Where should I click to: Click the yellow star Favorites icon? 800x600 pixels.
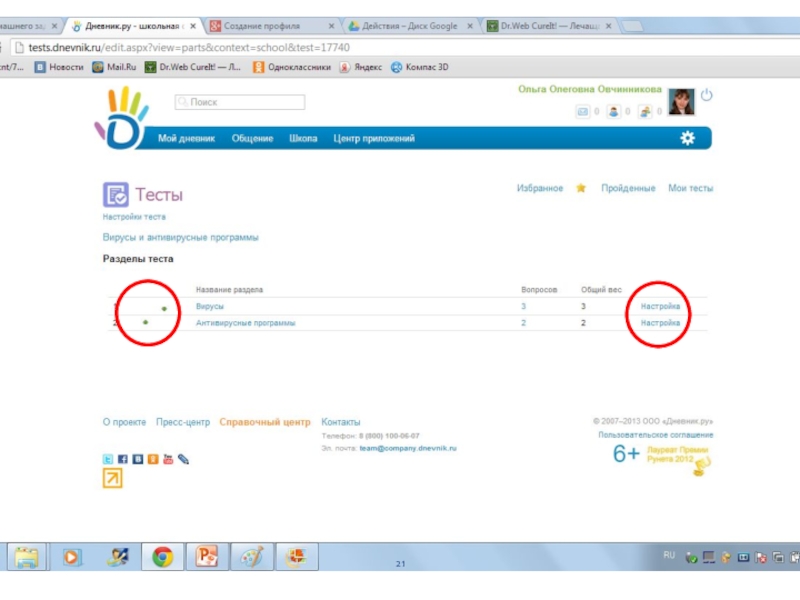580,188
